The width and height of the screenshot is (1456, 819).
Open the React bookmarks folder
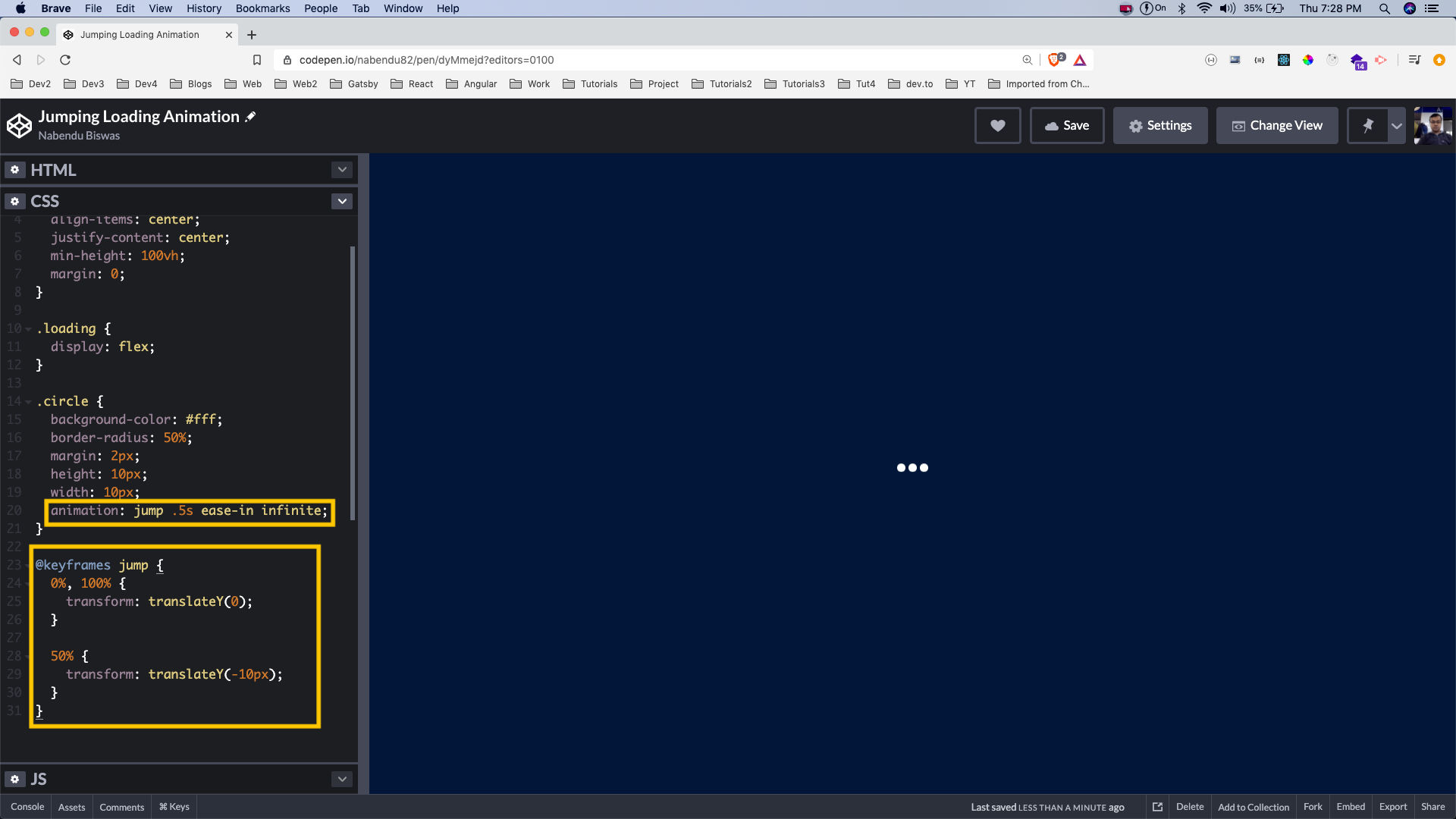coord(412,84)
